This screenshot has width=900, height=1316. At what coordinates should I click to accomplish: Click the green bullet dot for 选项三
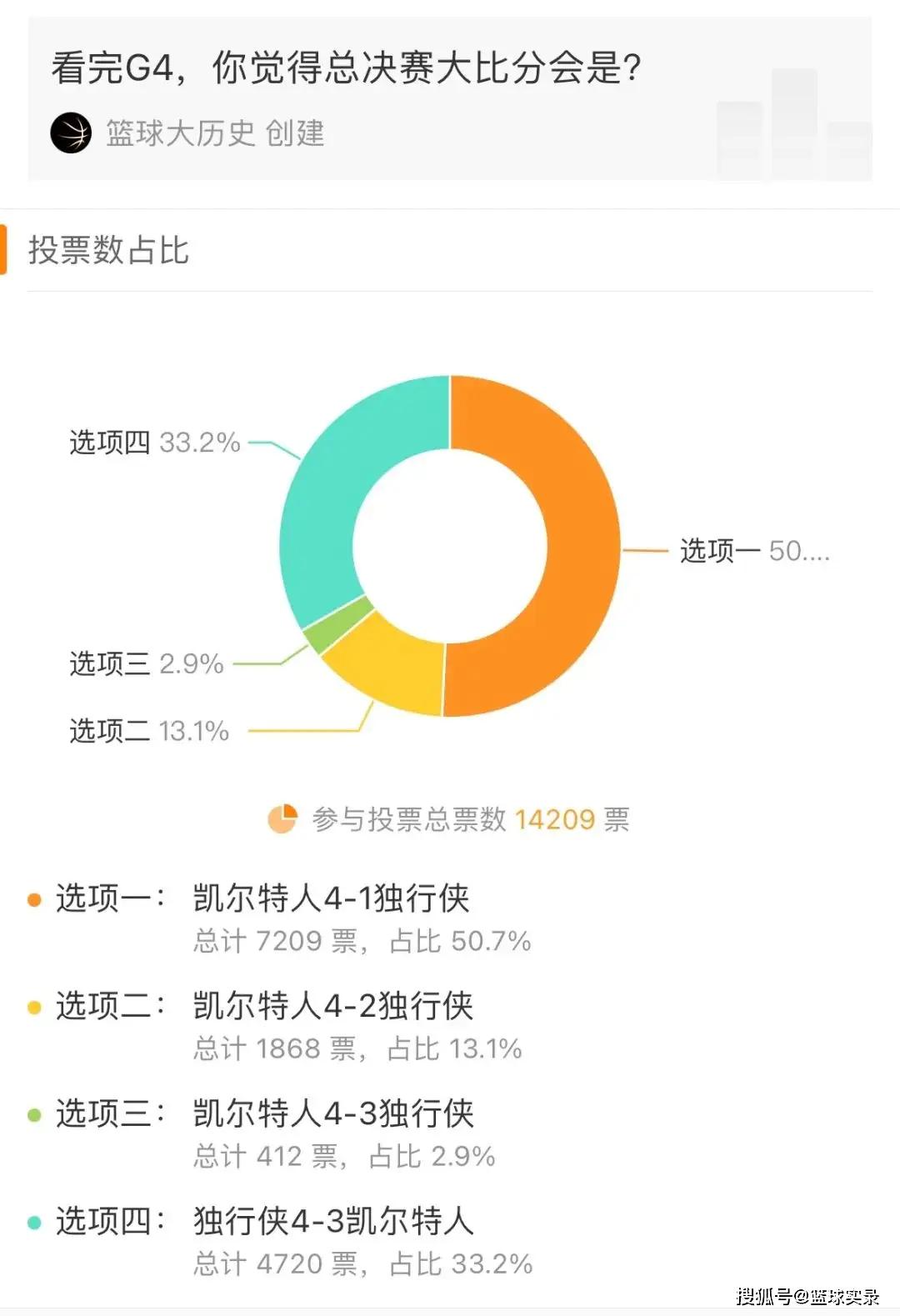click(x=34, y=1115)
